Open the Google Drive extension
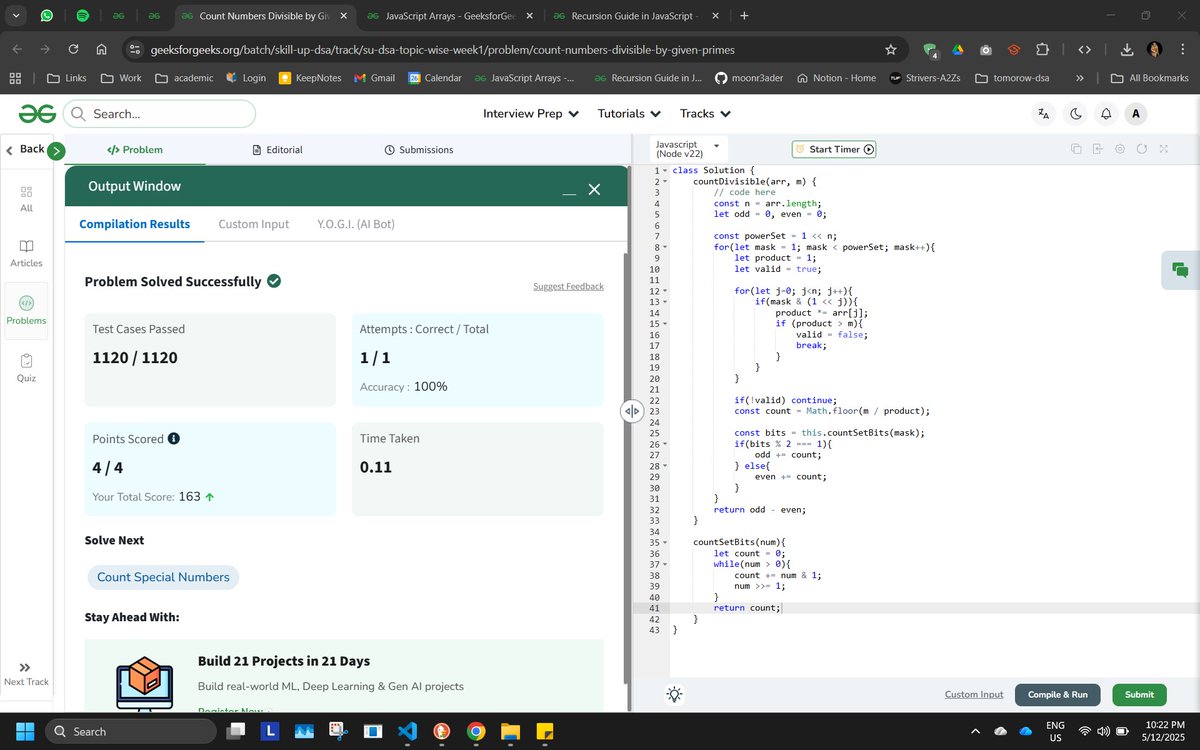This screenshot has height=750, width=1200. pyautogui.click(x=957, y=49)
